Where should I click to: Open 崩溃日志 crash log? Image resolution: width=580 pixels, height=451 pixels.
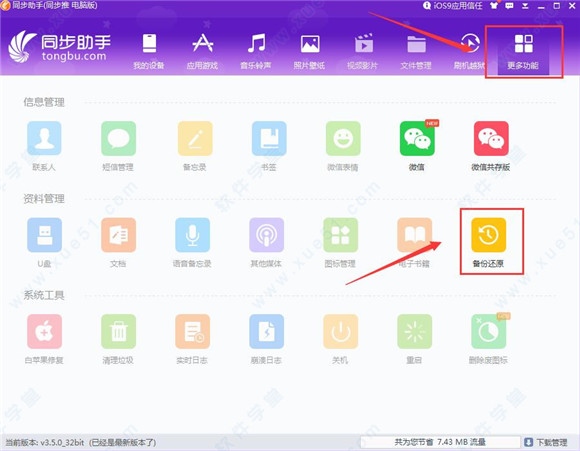pyautogui.click(x=266, y=331)
